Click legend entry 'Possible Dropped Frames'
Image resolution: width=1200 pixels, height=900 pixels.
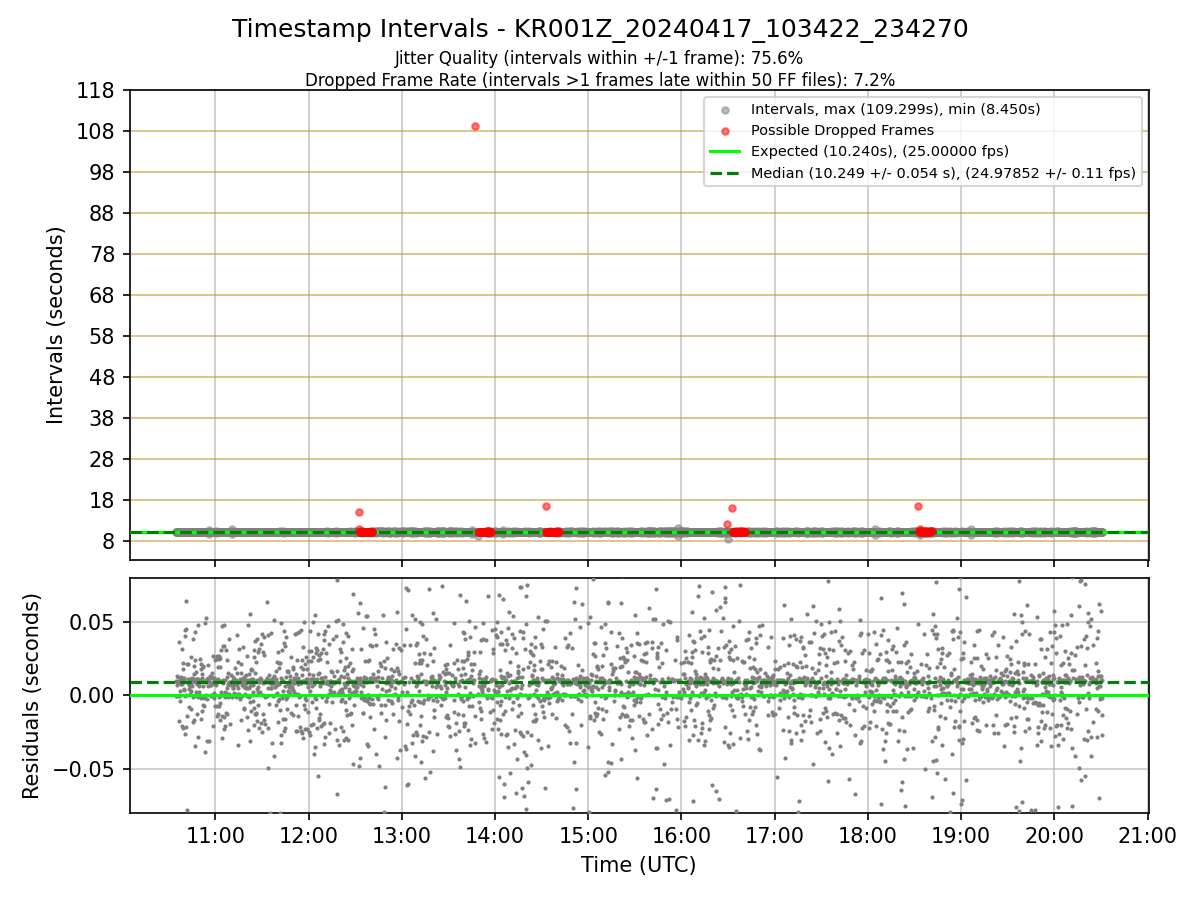coord(842,130)
